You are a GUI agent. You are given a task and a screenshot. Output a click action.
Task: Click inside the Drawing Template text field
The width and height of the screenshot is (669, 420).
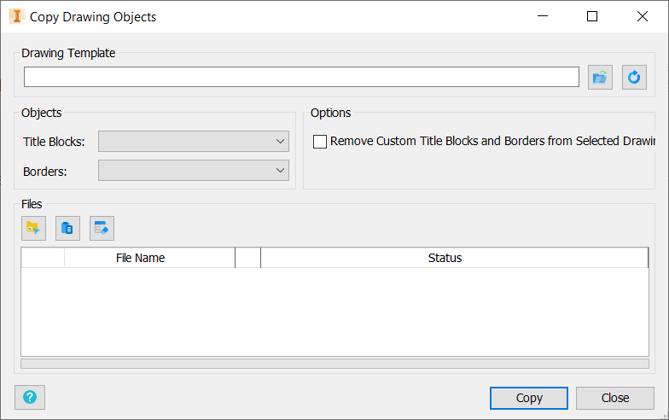click(300, 77)
